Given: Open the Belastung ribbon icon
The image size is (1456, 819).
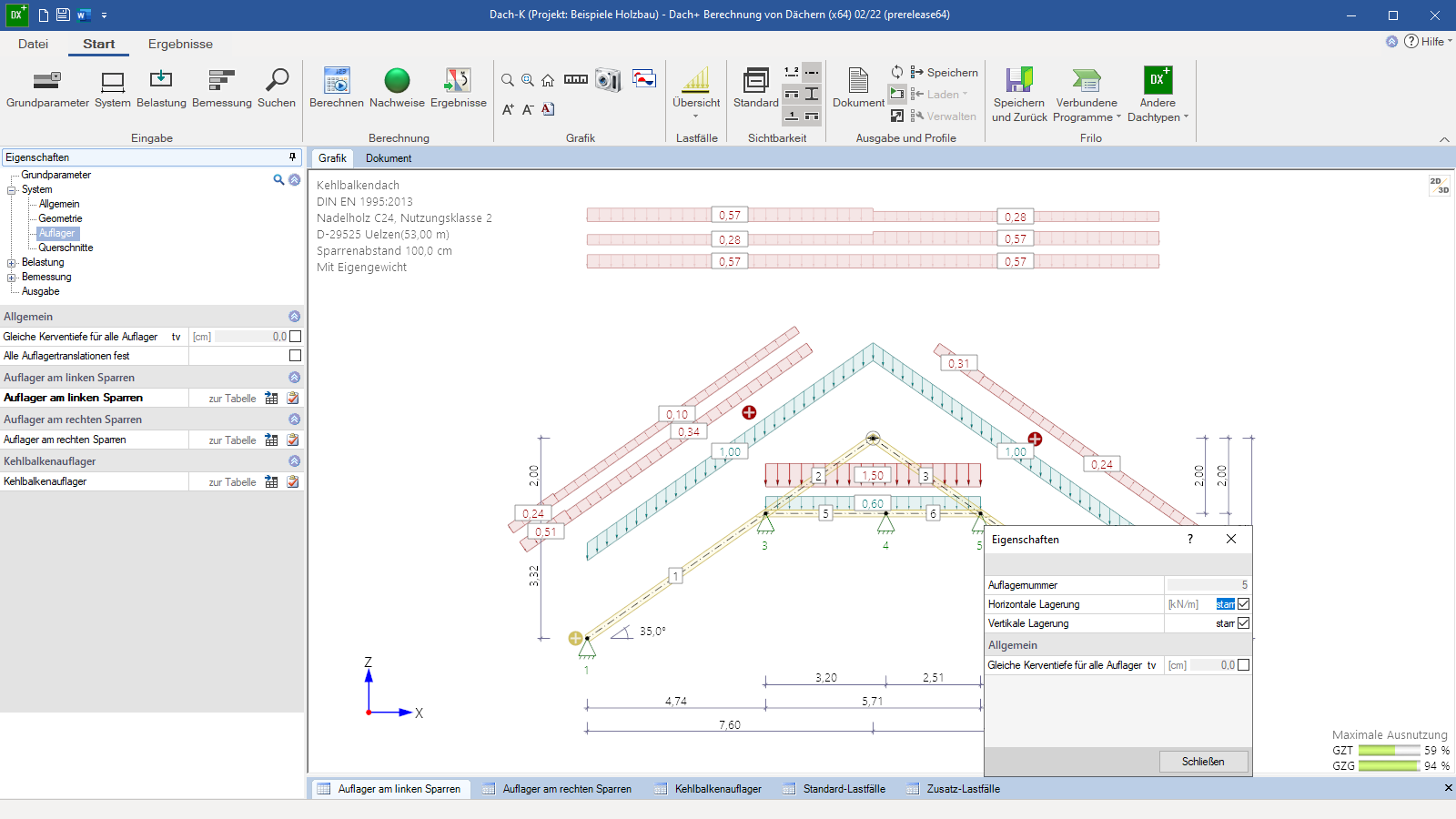Looking at the screenshot, I should (161, 88).
